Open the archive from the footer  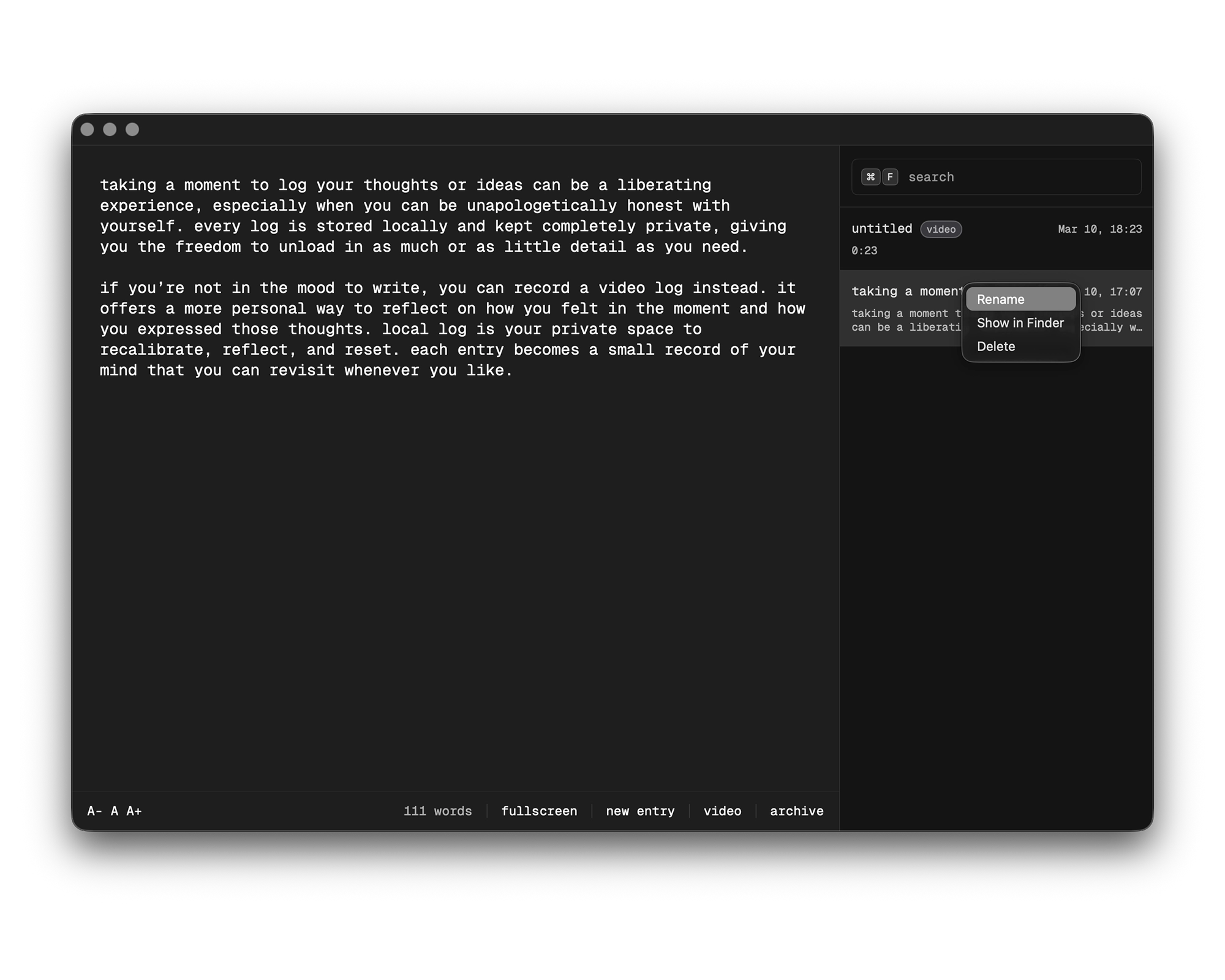[x=796, y=810]
